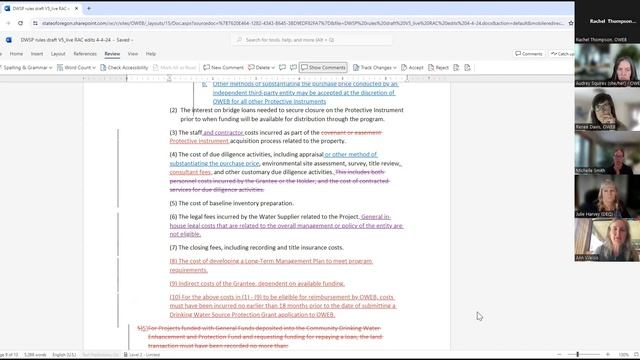640x360 pixels.
Task: Go to the next comment icon
Action: 293,67
